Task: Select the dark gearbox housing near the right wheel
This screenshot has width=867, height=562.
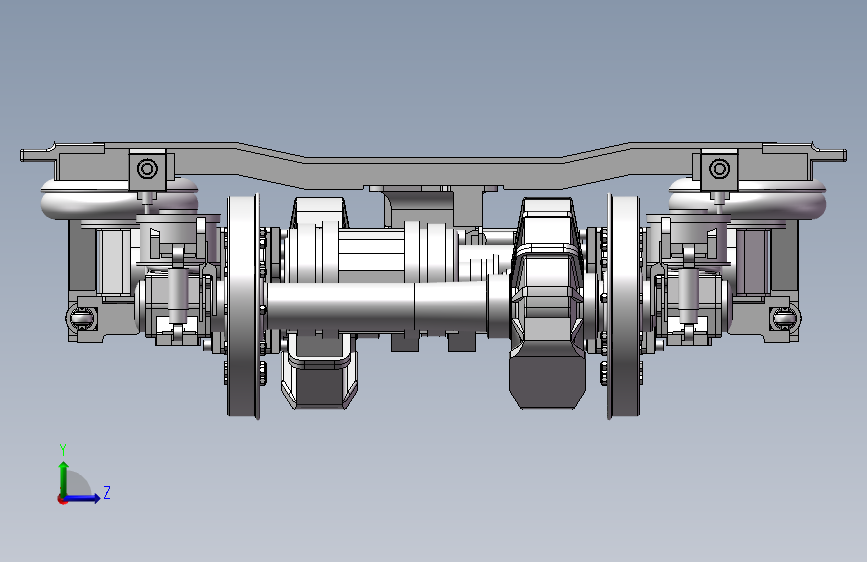Action: pyautogui.click(x=547, y=304)
